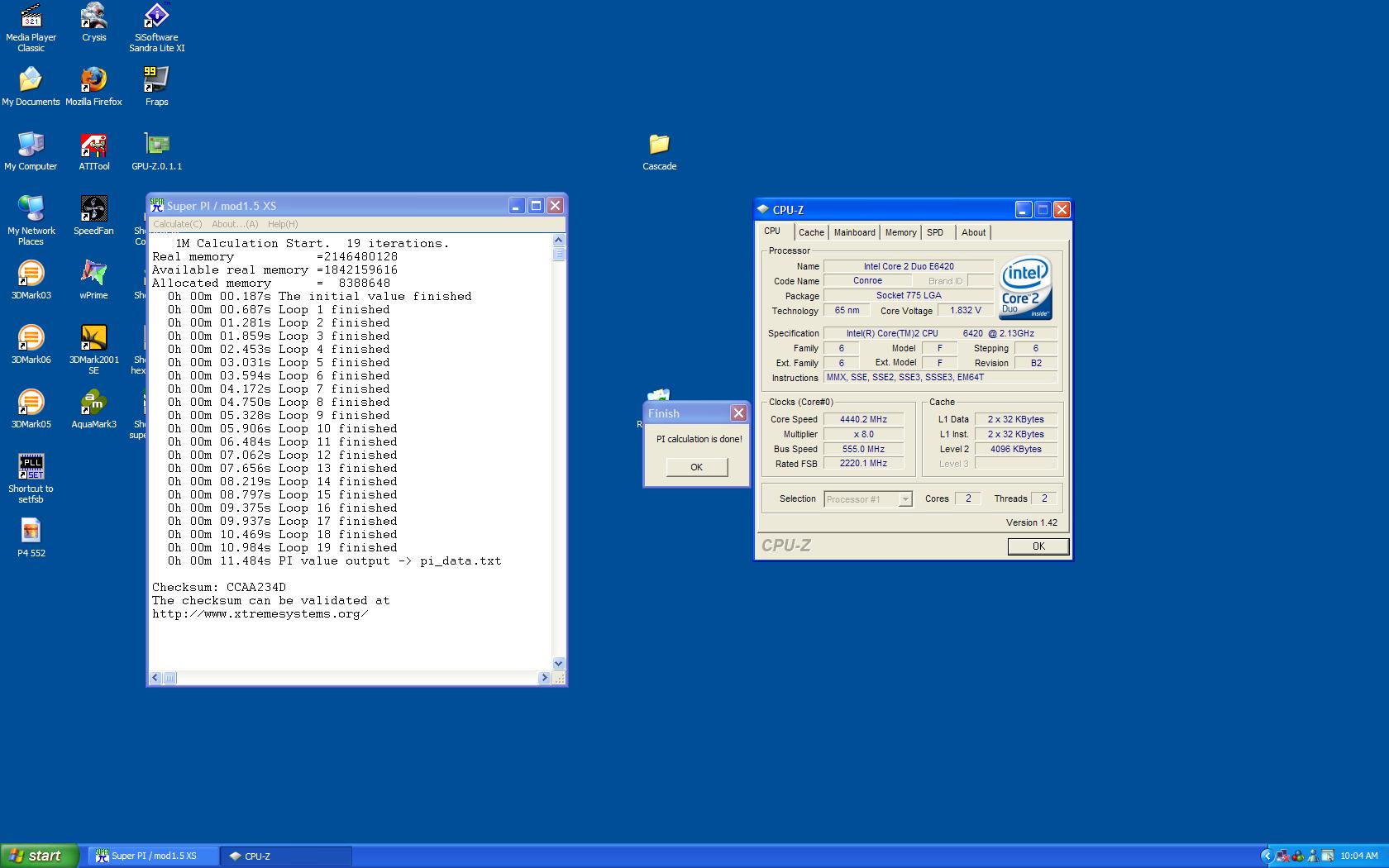Open the Help(H) menu in Super PI
Viewport: 1389px width, 868px height.
pos(283,224)
